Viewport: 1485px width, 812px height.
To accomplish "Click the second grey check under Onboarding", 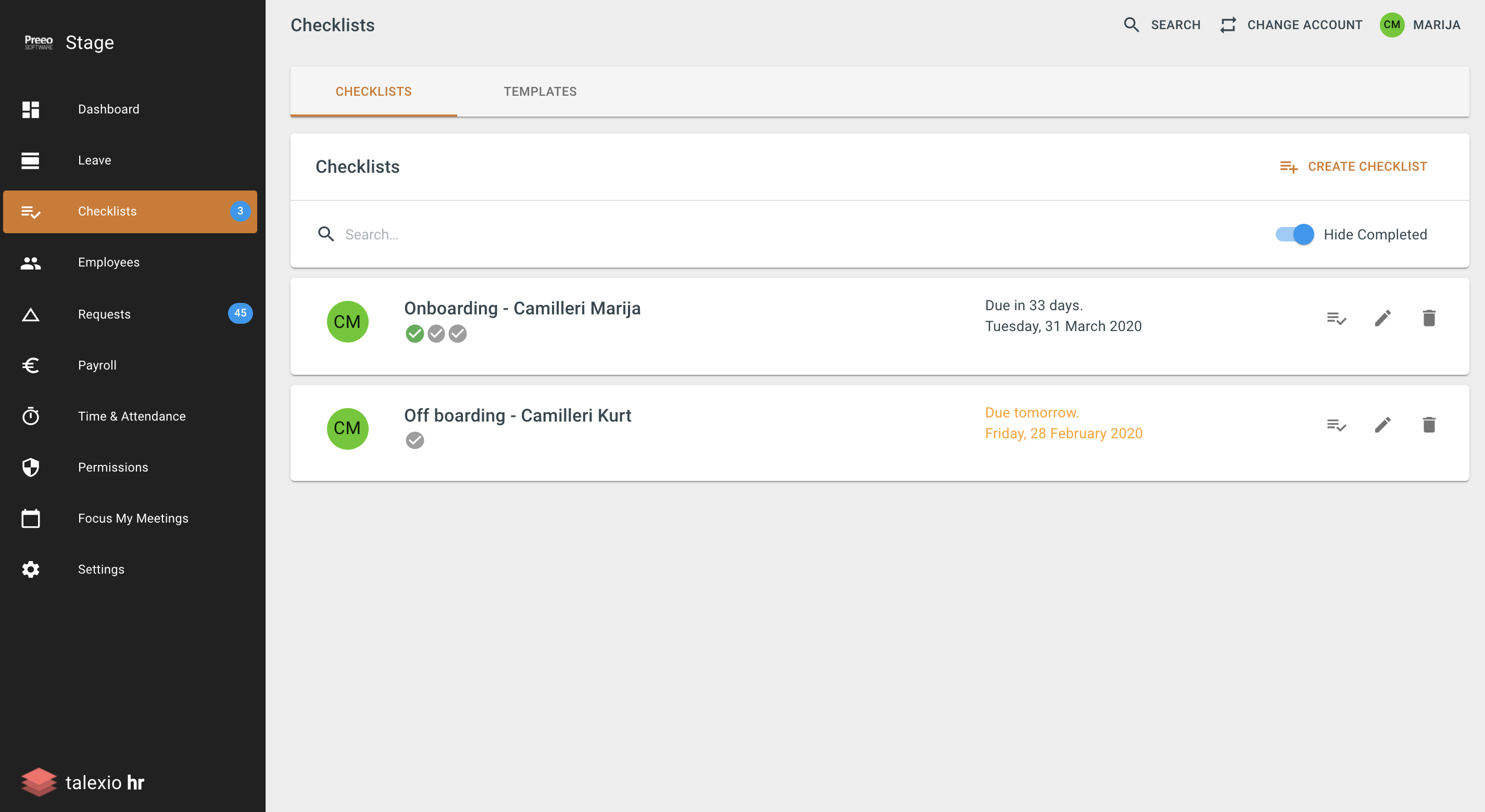I will [436, 334].
